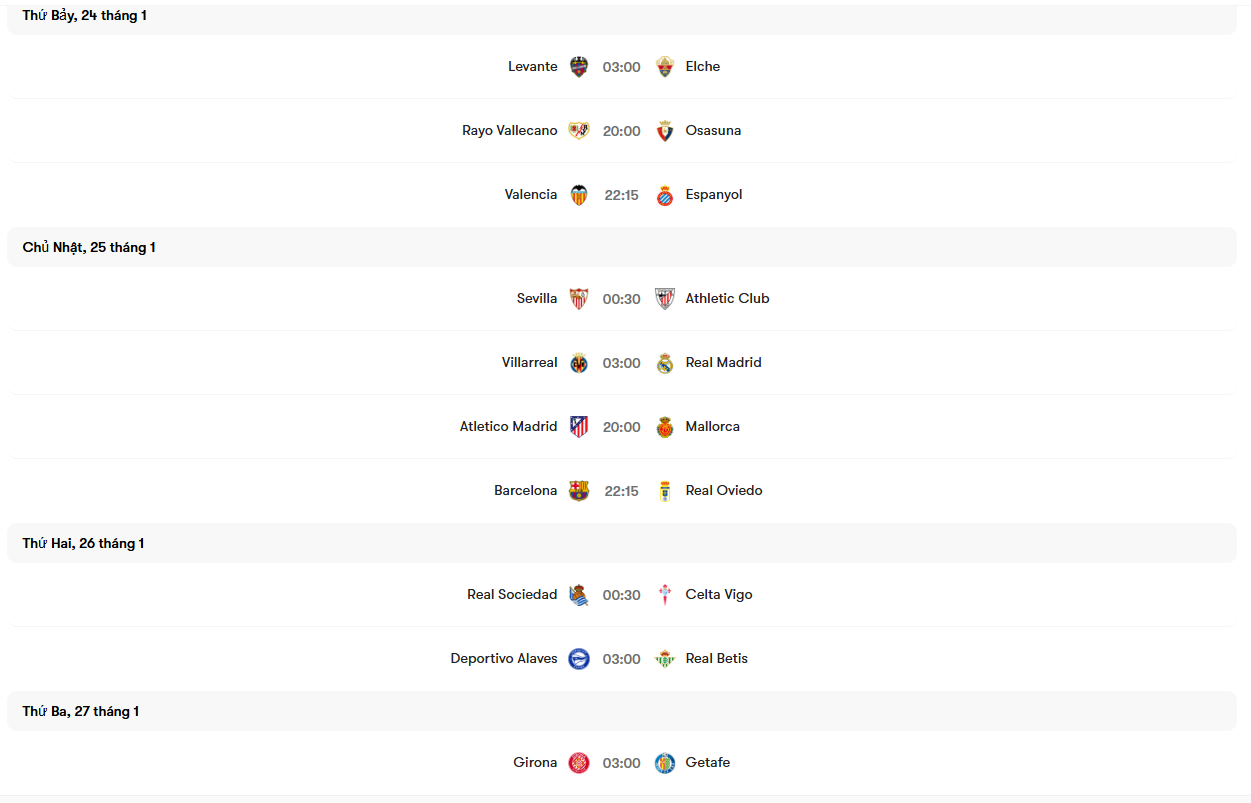
Task: Open the Atletico Madrid badge
Action: coord(579,426)
